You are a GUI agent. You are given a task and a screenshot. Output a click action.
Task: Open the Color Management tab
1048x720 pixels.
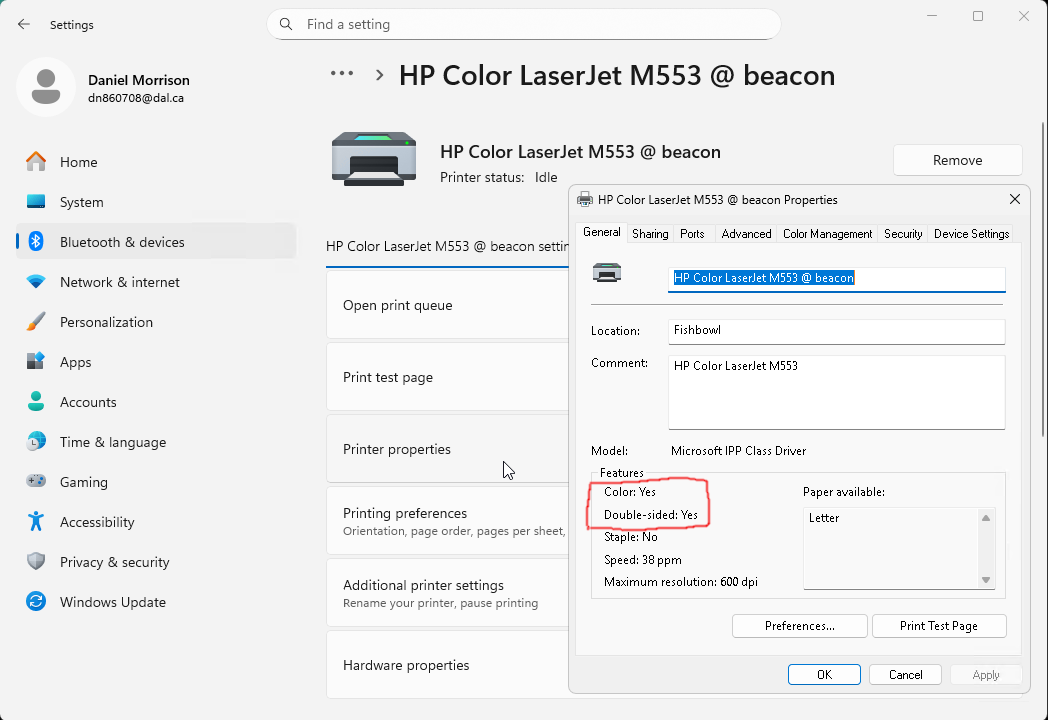(827, 234)
